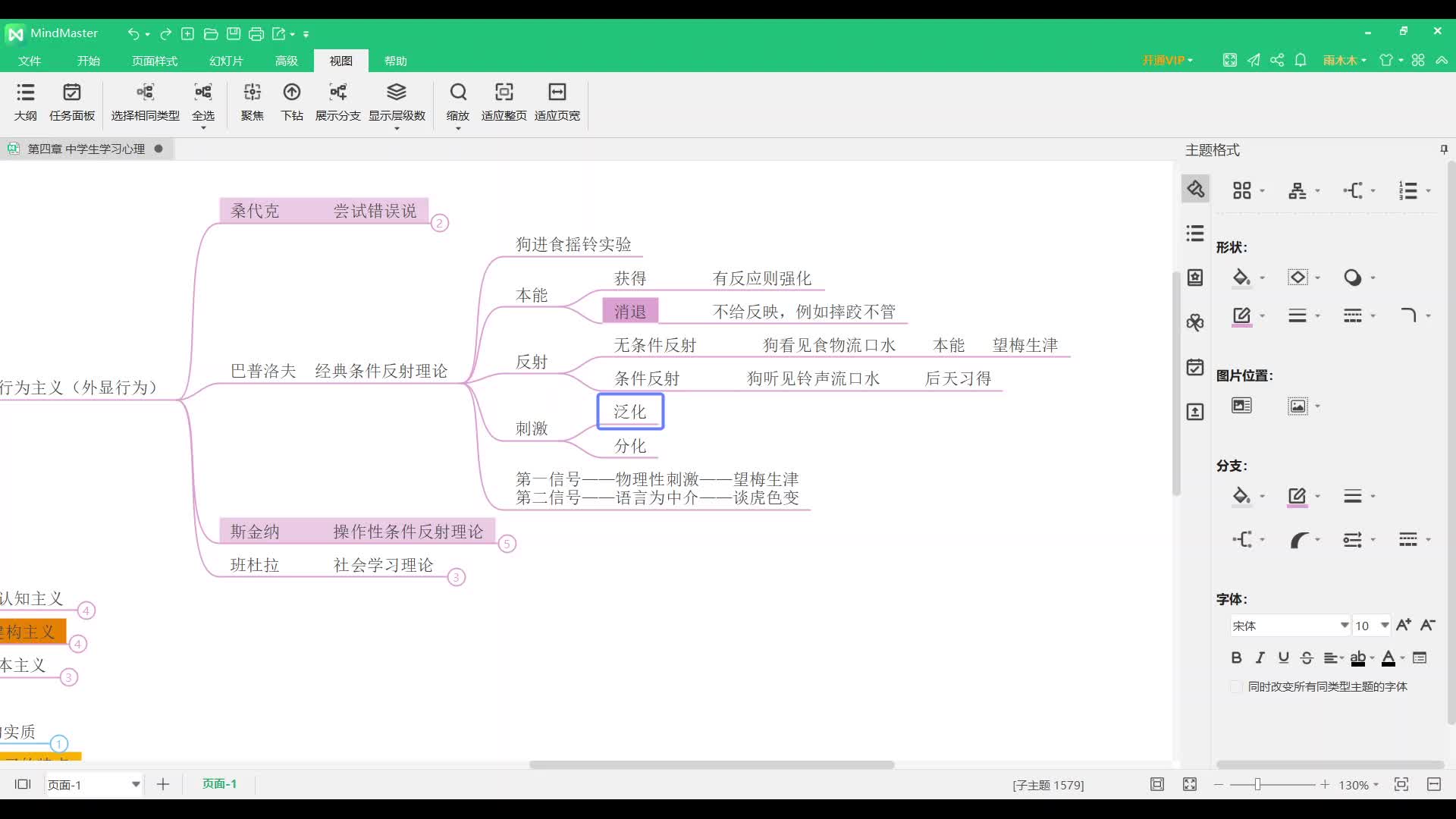Viewport: 1456px width, 819px height.
Task: Select the 聚焦 (Focus) tool
Action: 252,102
